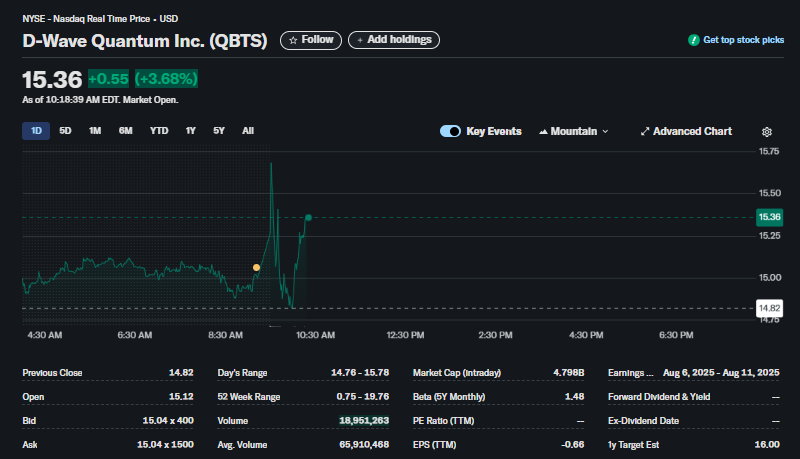Viewport: 800px width, 459px height.
Task: Follow D-Wave Quantum stock
Action: 311,40
